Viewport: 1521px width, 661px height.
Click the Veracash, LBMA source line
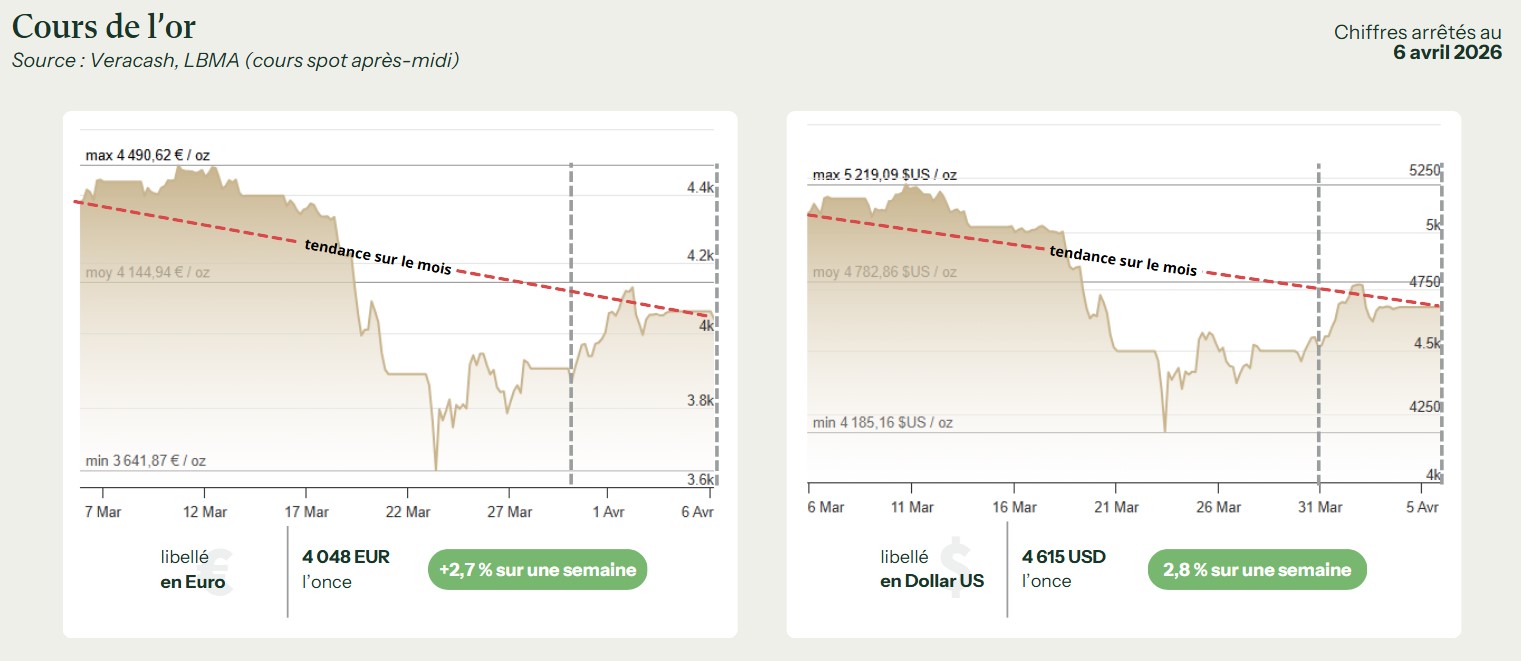(x=235, y=60)
